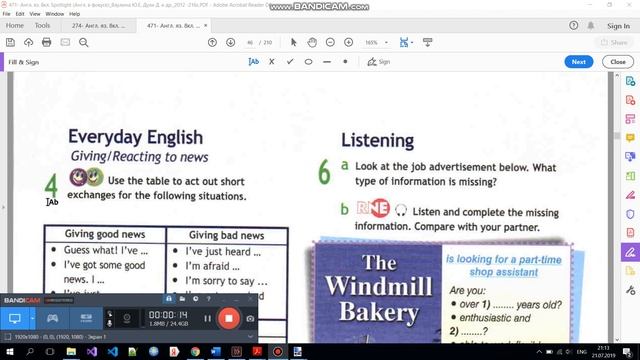This screenshot has height=360, width=640.
Task: Open the upload to cloud icon
Action: 28,42
